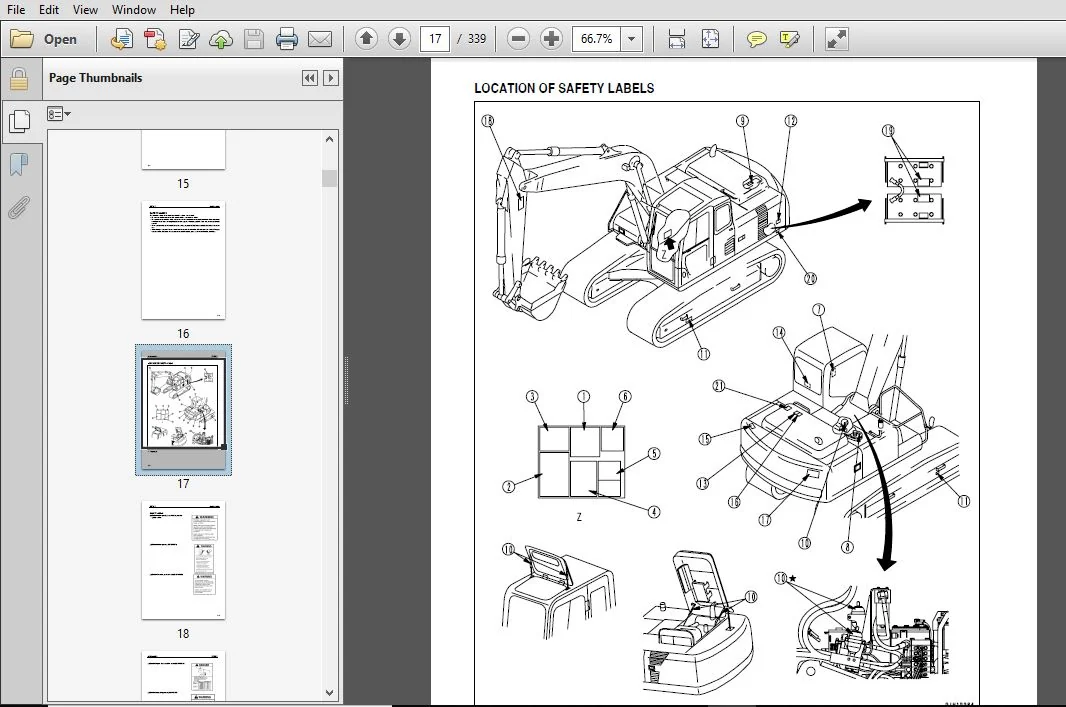Toggle full screen read mode icon
Viewport: 1066px width, 707px height.
click(836, 39)
